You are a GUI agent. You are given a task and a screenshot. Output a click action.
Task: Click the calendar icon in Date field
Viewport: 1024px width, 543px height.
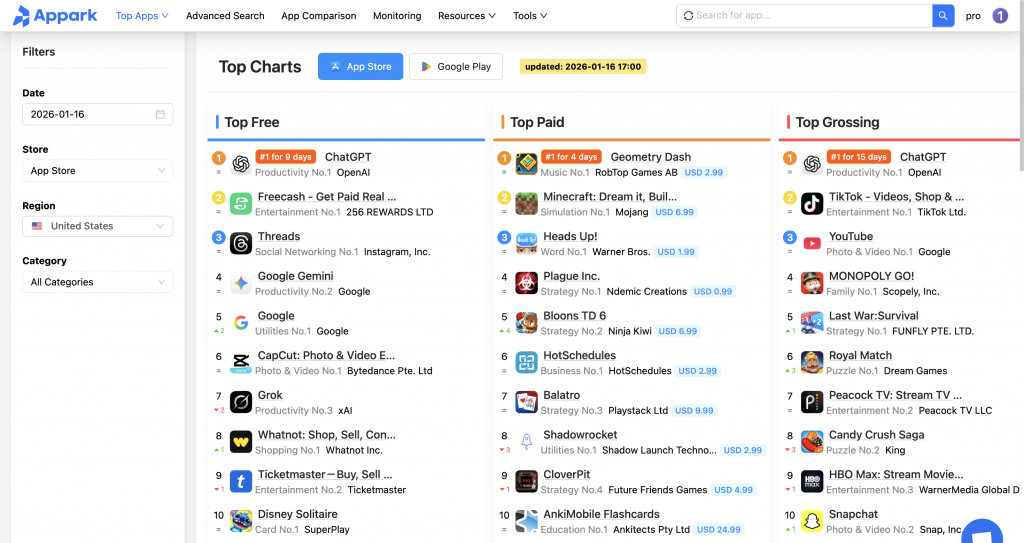pos(160,115)
